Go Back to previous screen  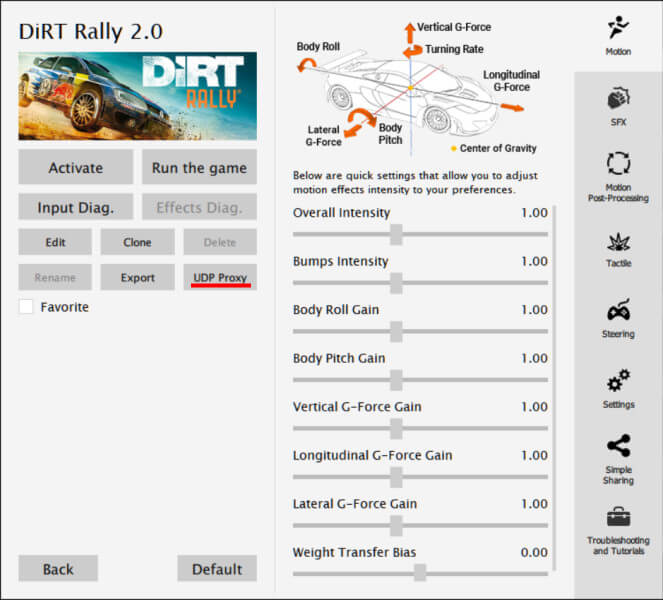click(58, 569)
